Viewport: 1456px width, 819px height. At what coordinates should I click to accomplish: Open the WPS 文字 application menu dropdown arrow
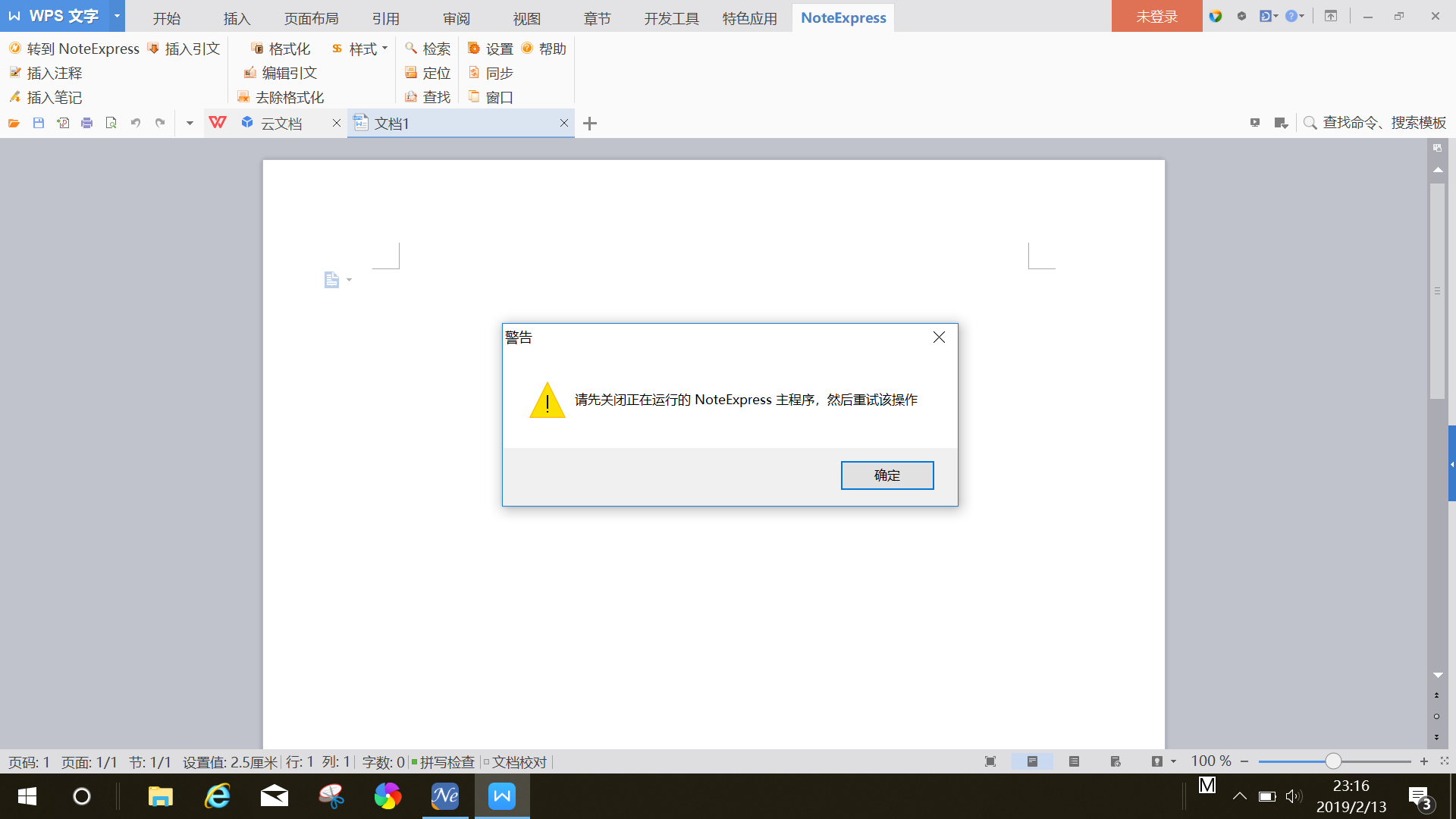(117, 16)
